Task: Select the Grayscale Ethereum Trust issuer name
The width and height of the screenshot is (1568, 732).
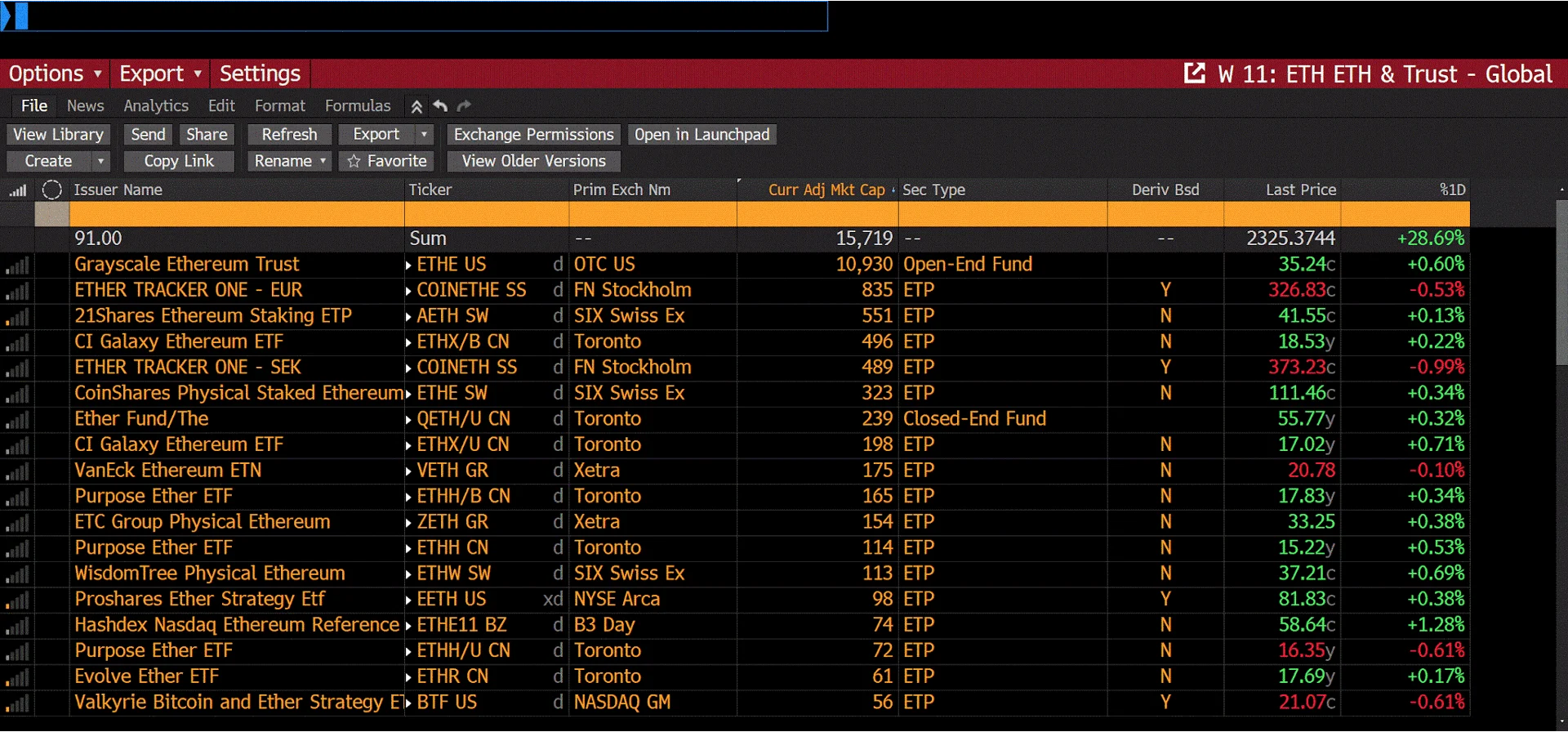Action: click(x=187, y=266)
